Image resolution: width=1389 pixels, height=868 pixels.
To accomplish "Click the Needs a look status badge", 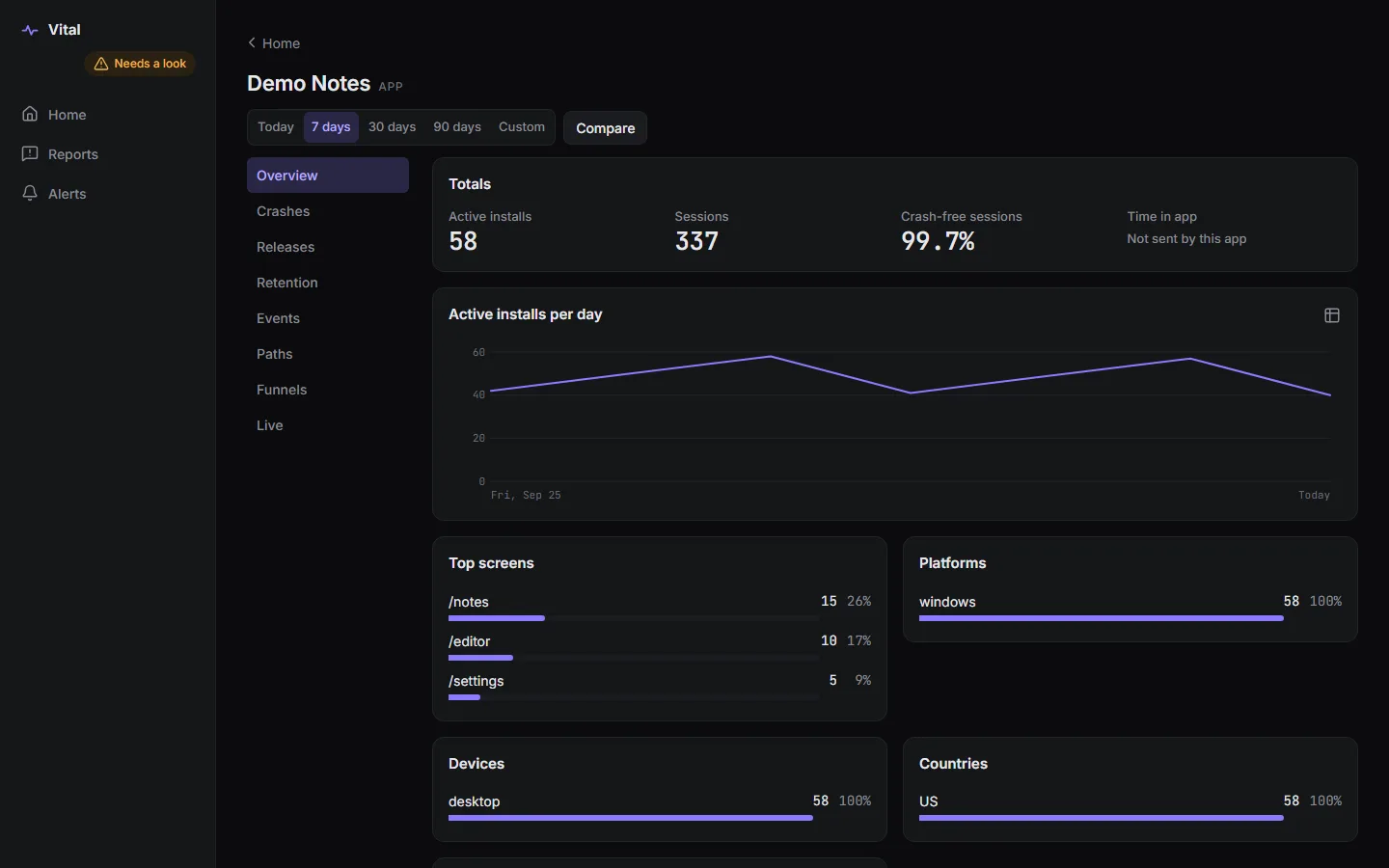I will (x=140, y=64).
